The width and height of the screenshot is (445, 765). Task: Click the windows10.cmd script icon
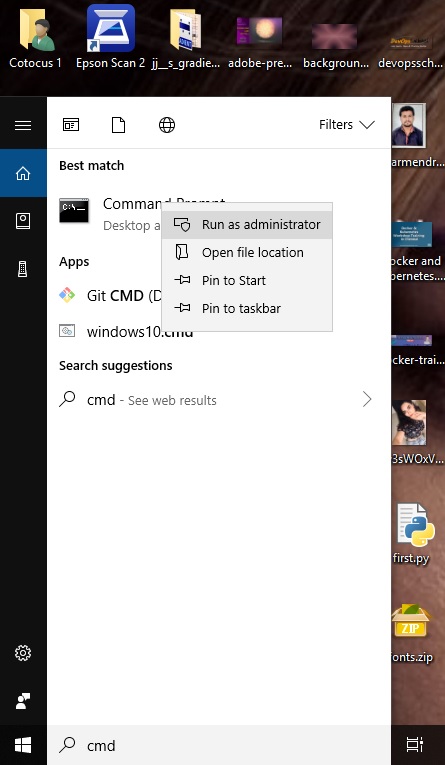pos(67,331)
